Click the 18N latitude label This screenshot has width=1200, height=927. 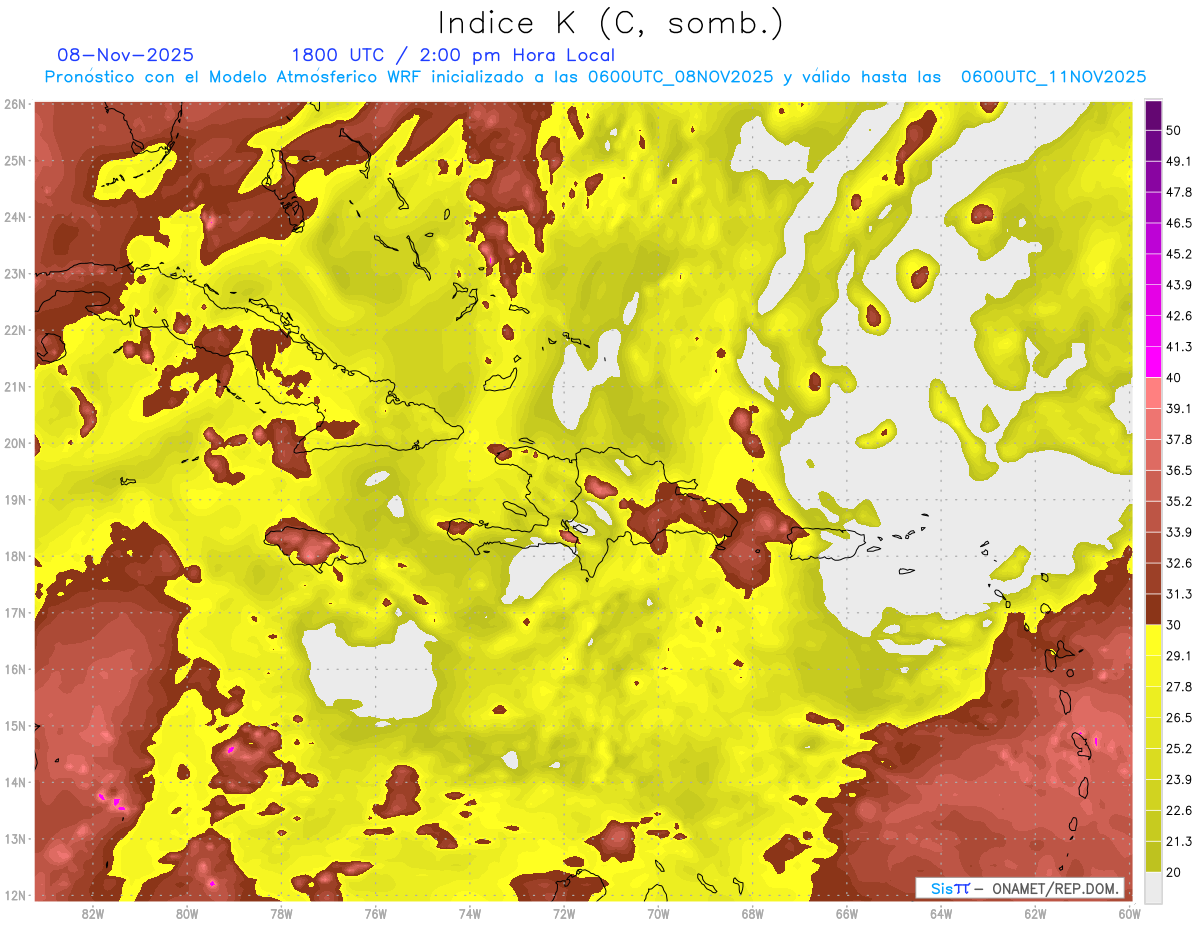pyautogui.click(x=15, y=556)
